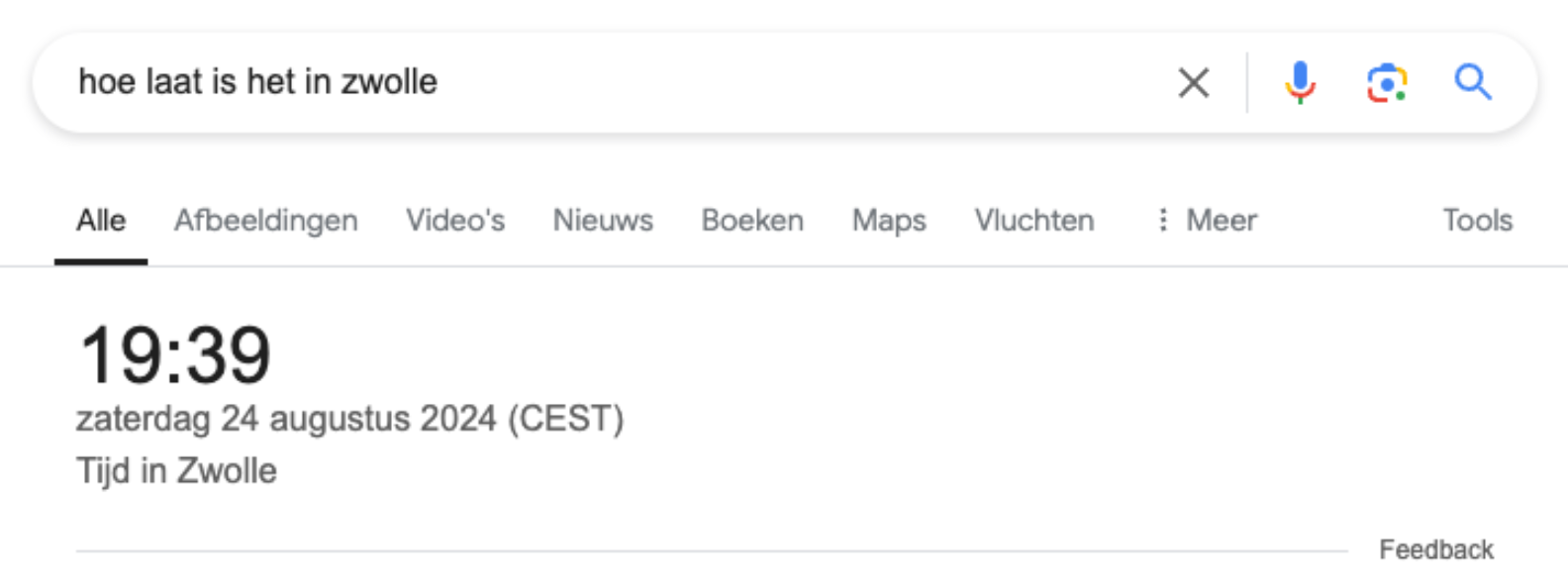Go to the Nieuws tab

603,220
